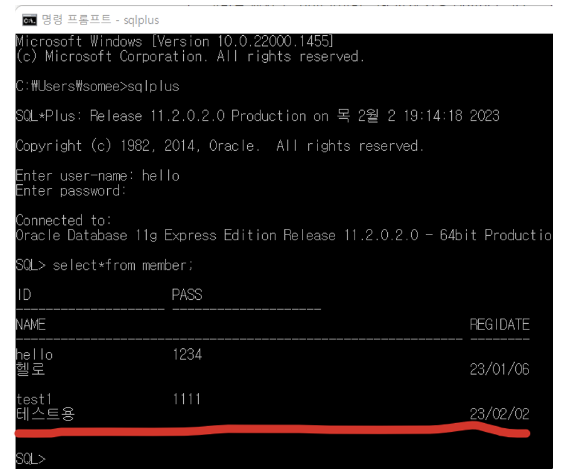Click the final empty SQL> prompt
Image resolution: width=561 pixels, height=470 pixels.
[31, 459]
